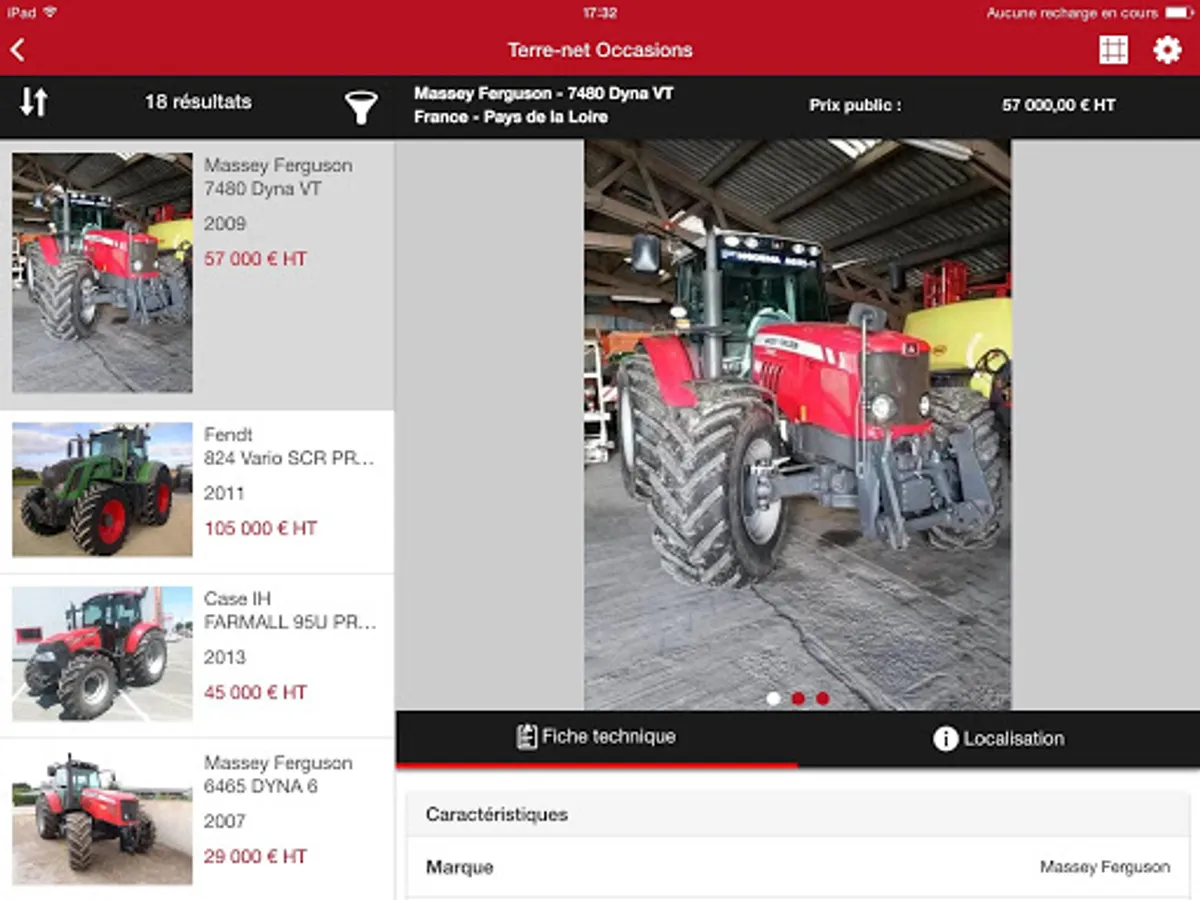Click the 17:32 clock in status bar

click(x=599, y=13)
